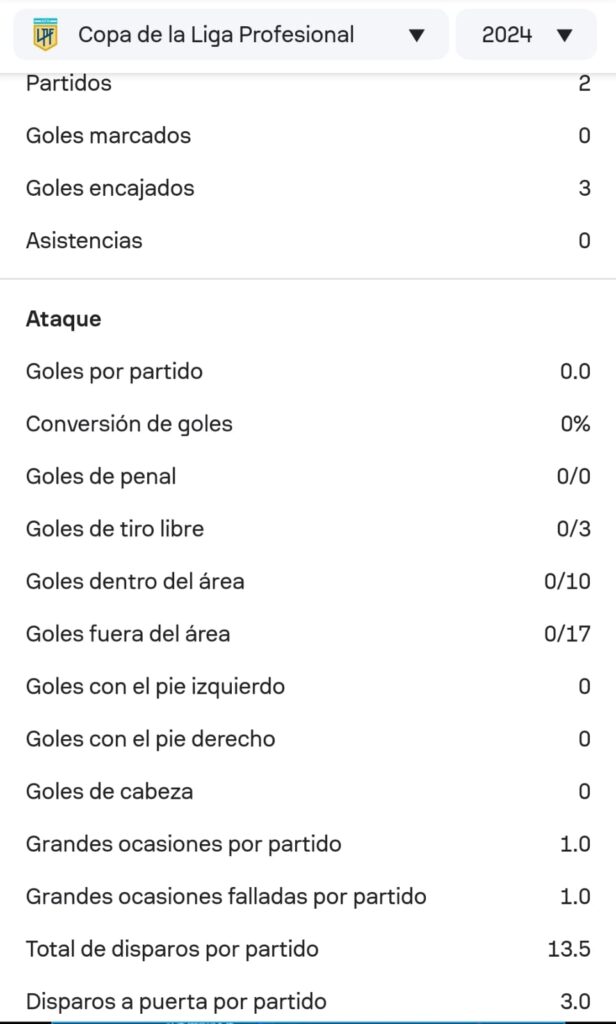
Task: Click the Goles de penal label
Action: coord(101,476)
